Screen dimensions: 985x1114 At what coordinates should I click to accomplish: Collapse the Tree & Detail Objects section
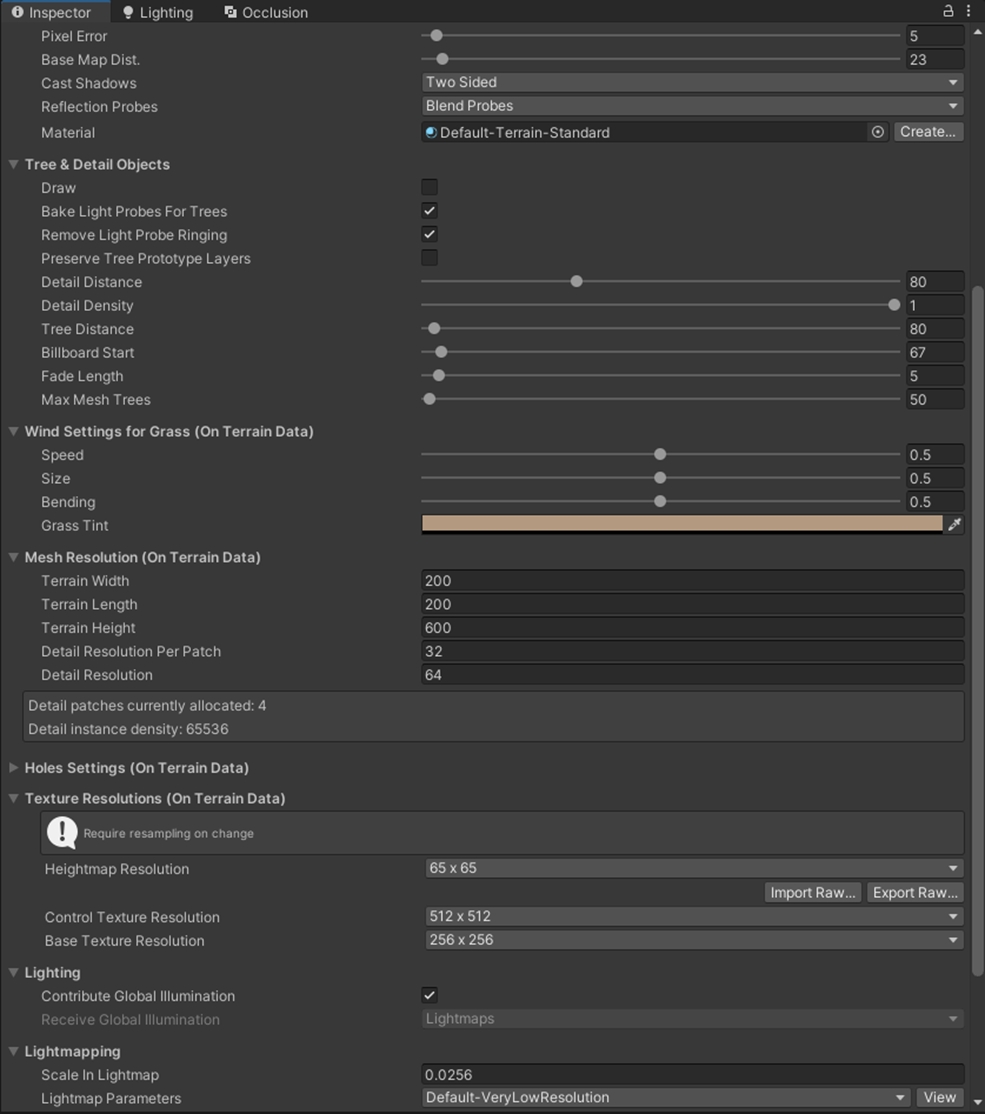14,164
